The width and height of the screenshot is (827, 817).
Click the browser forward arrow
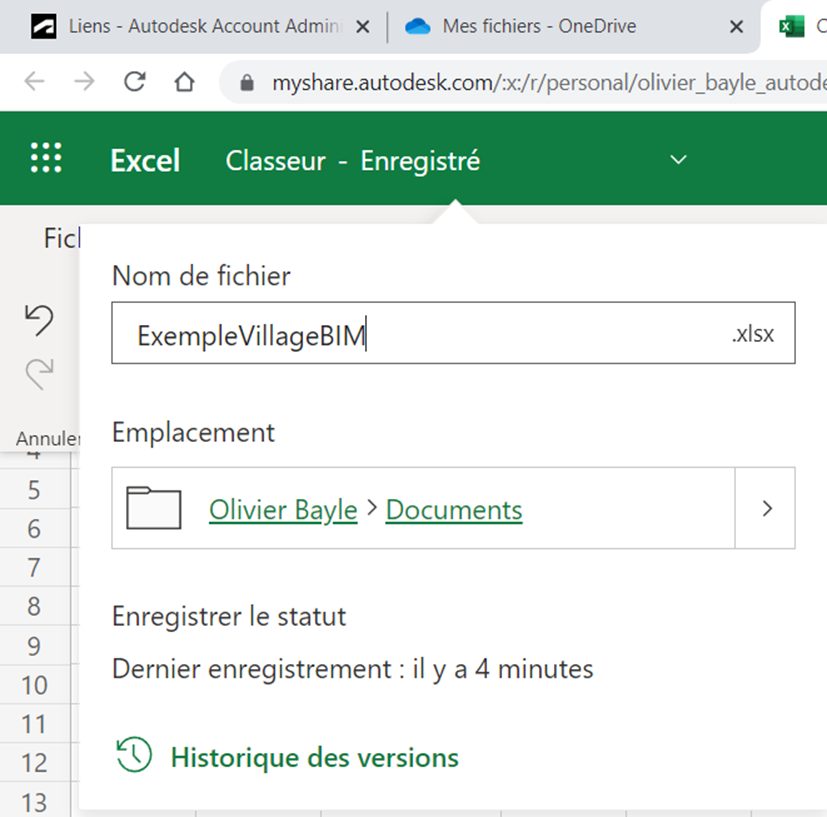tap(84, 82)
